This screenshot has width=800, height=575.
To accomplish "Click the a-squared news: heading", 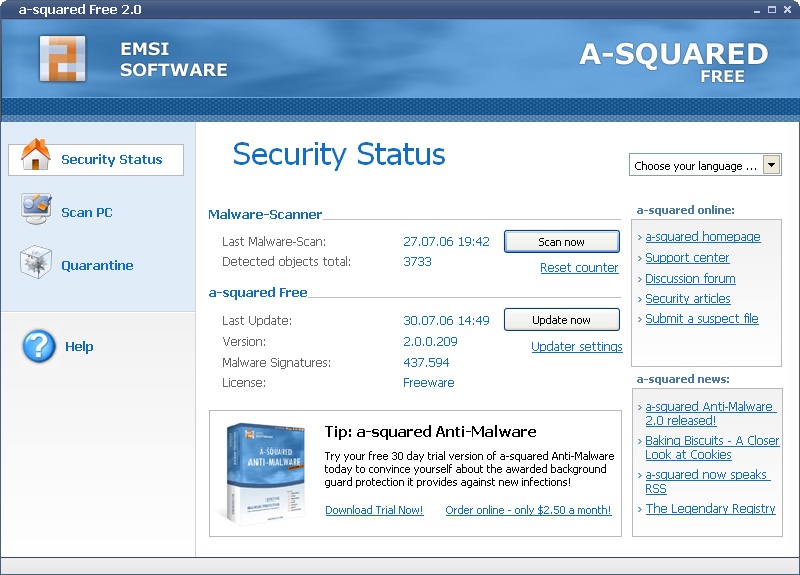I will click(x=683, y=379).
